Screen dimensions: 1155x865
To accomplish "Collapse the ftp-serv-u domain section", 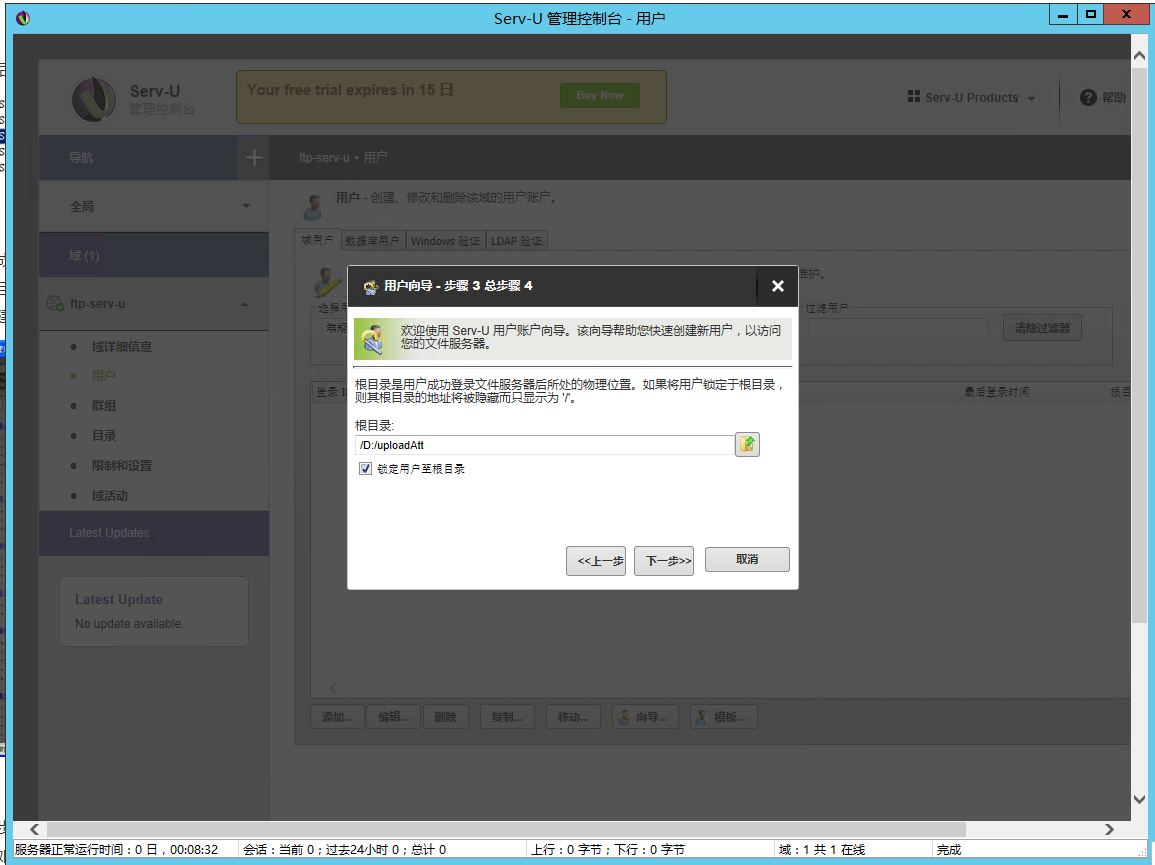I will pos(245,304).
